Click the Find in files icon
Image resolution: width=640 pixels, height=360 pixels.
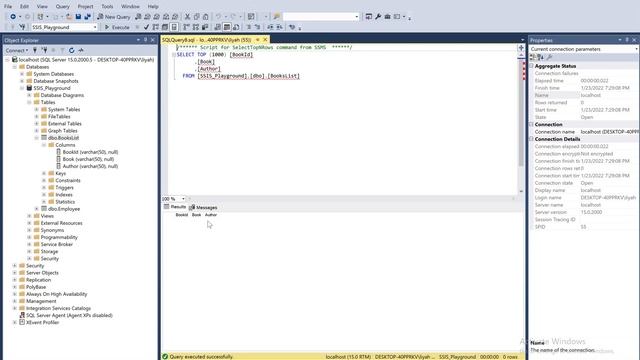(x=276, y=17)
